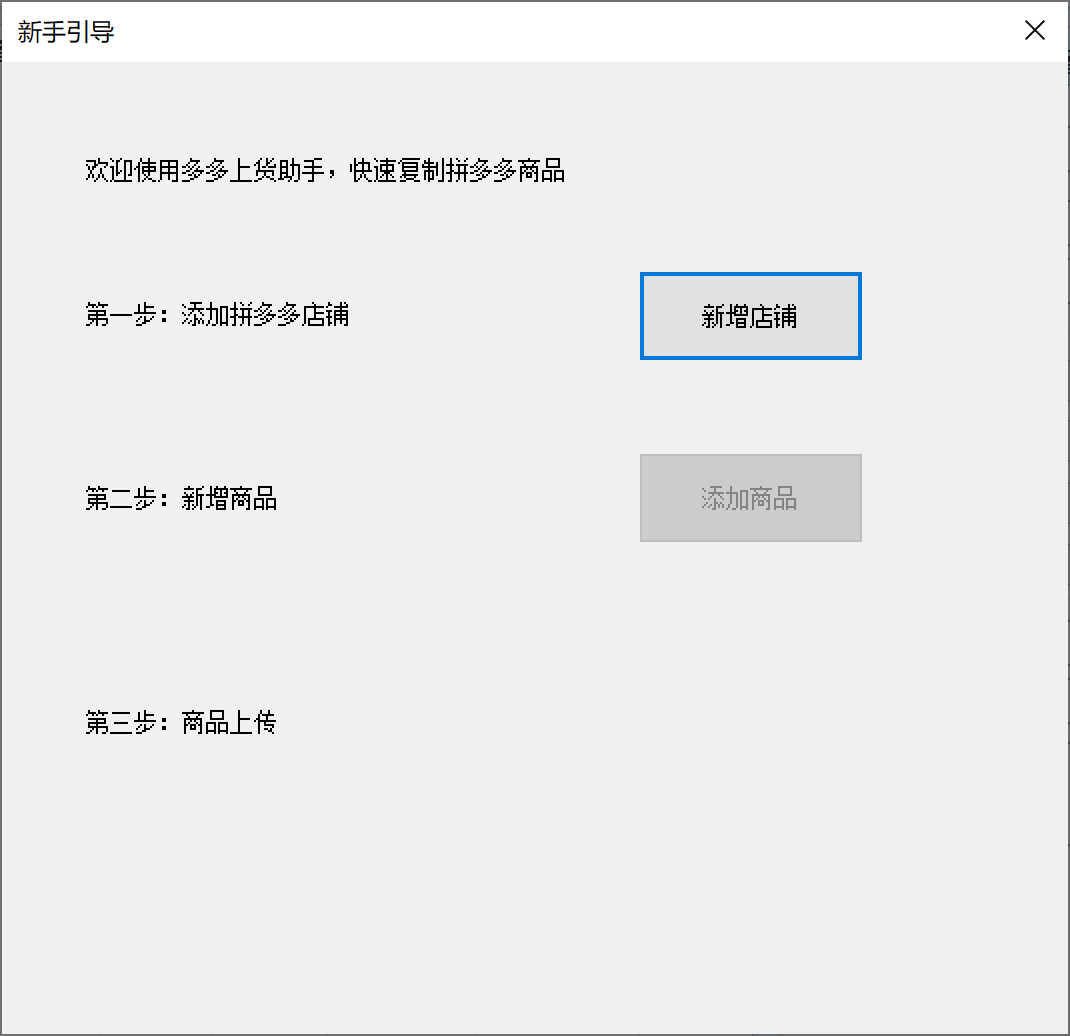
Task: Close the 新手引导 dialog
Action: (1035, 30)
